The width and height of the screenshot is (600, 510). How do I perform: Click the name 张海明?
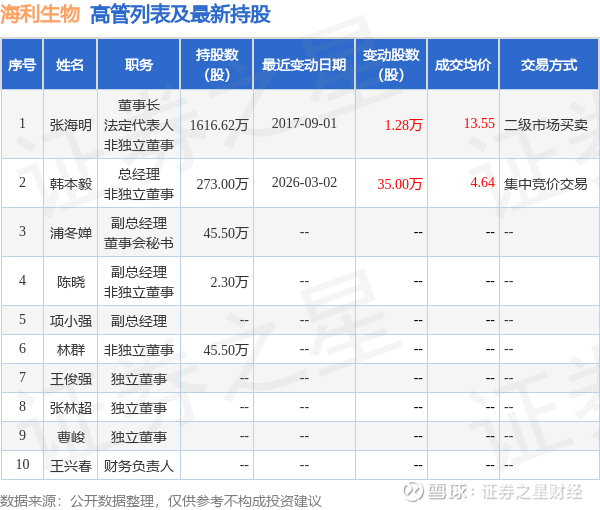click(70, 125)
